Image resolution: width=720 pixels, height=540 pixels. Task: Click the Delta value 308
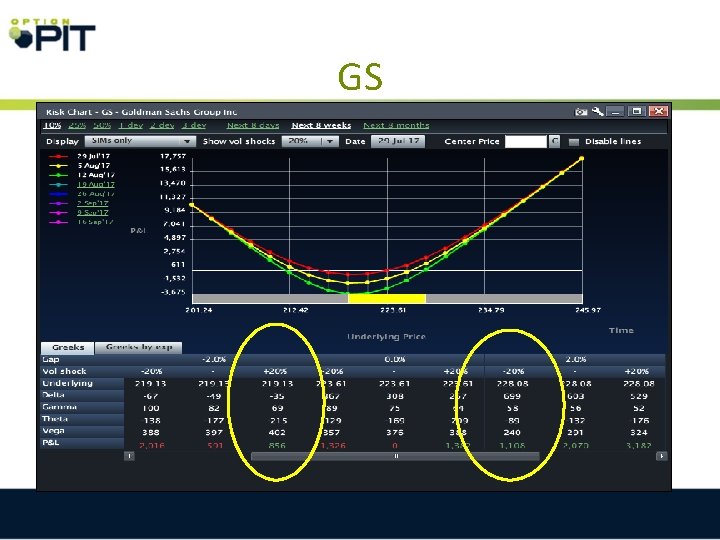395,396
